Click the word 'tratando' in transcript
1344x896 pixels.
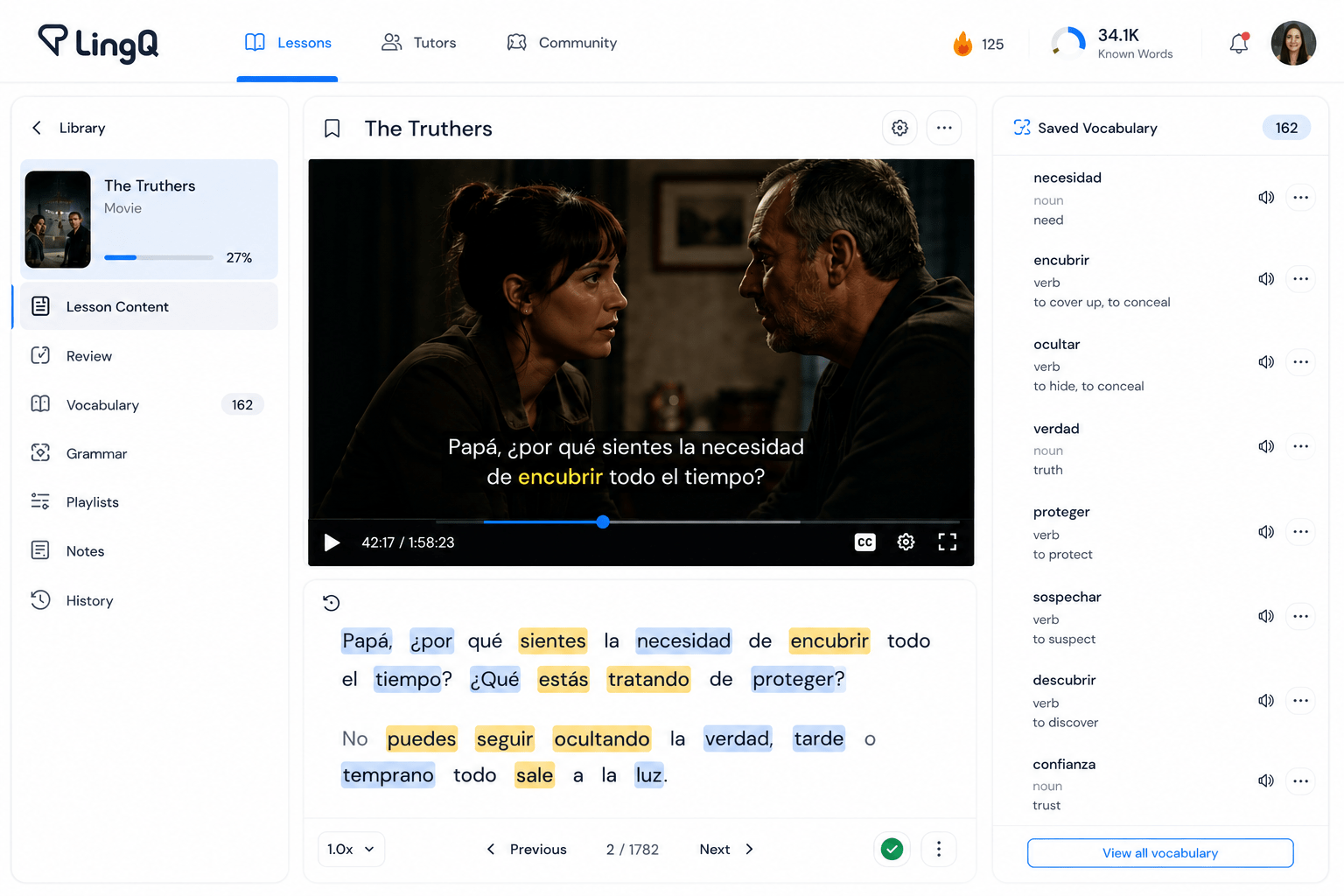pos(648,680)
